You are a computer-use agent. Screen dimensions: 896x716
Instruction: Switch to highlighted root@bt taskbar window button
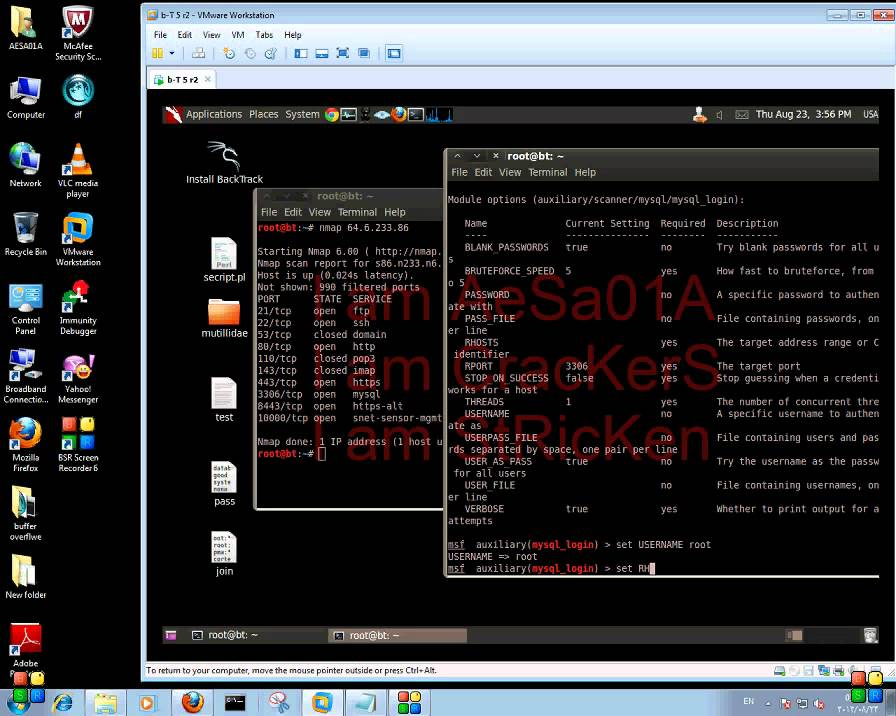coord(398,635)
